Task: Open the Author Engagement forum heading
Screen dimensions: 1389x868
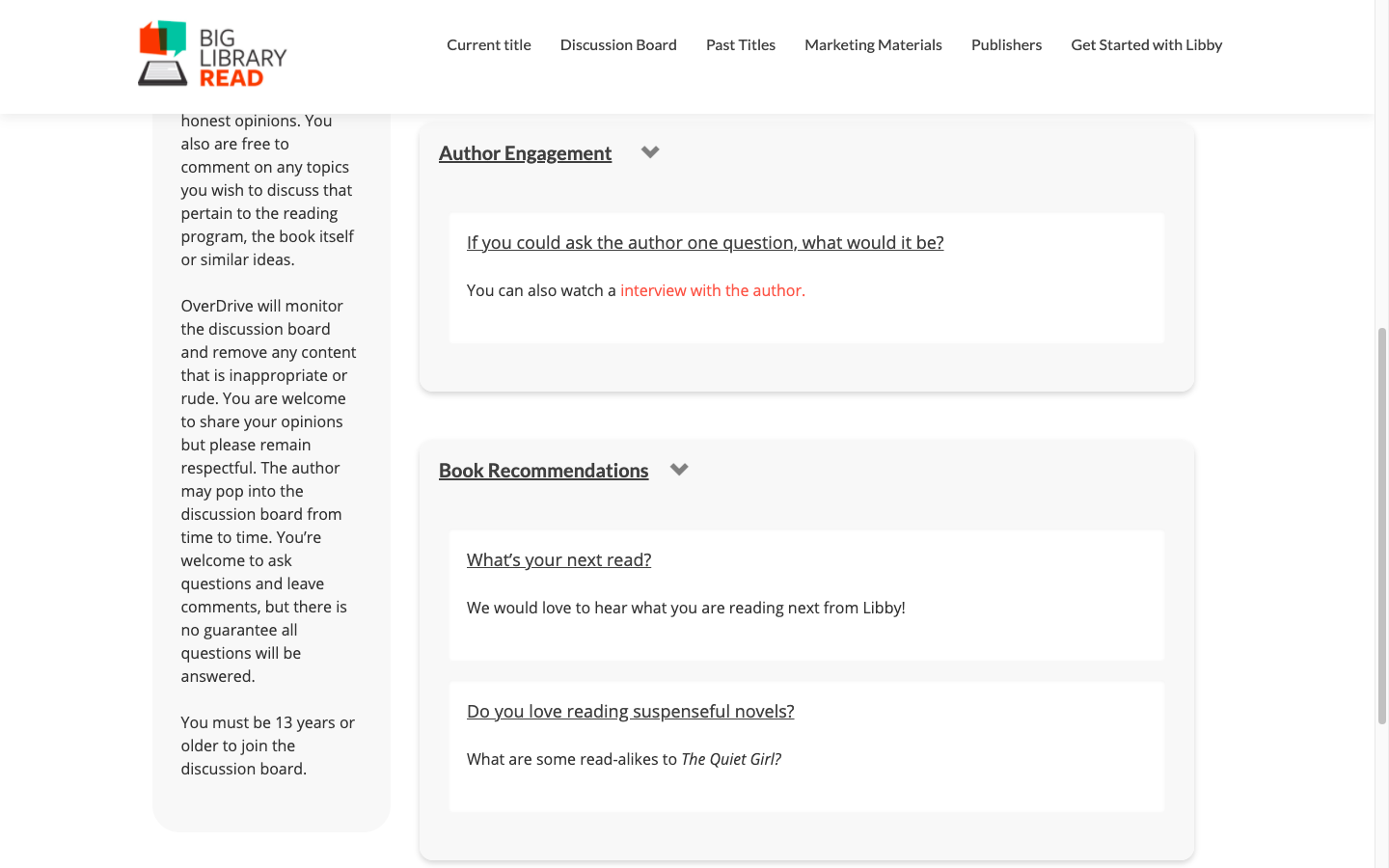Action: [x=525, y=153]
